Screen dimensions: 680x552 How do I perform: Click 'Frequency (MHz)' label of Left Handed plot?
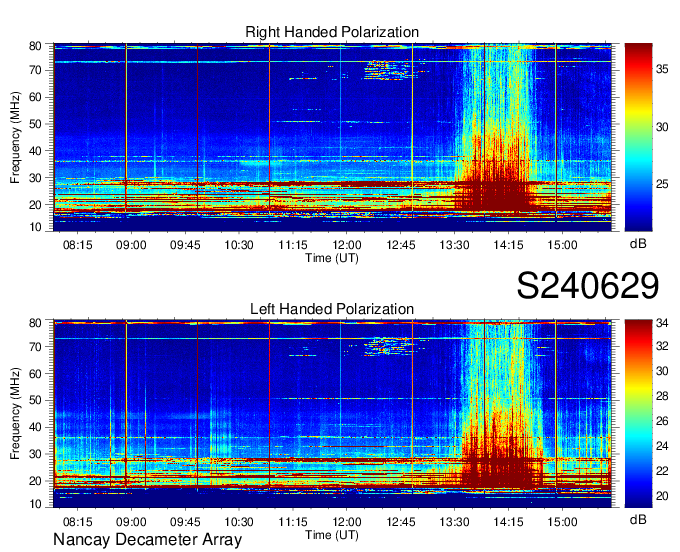coord(15,414)
